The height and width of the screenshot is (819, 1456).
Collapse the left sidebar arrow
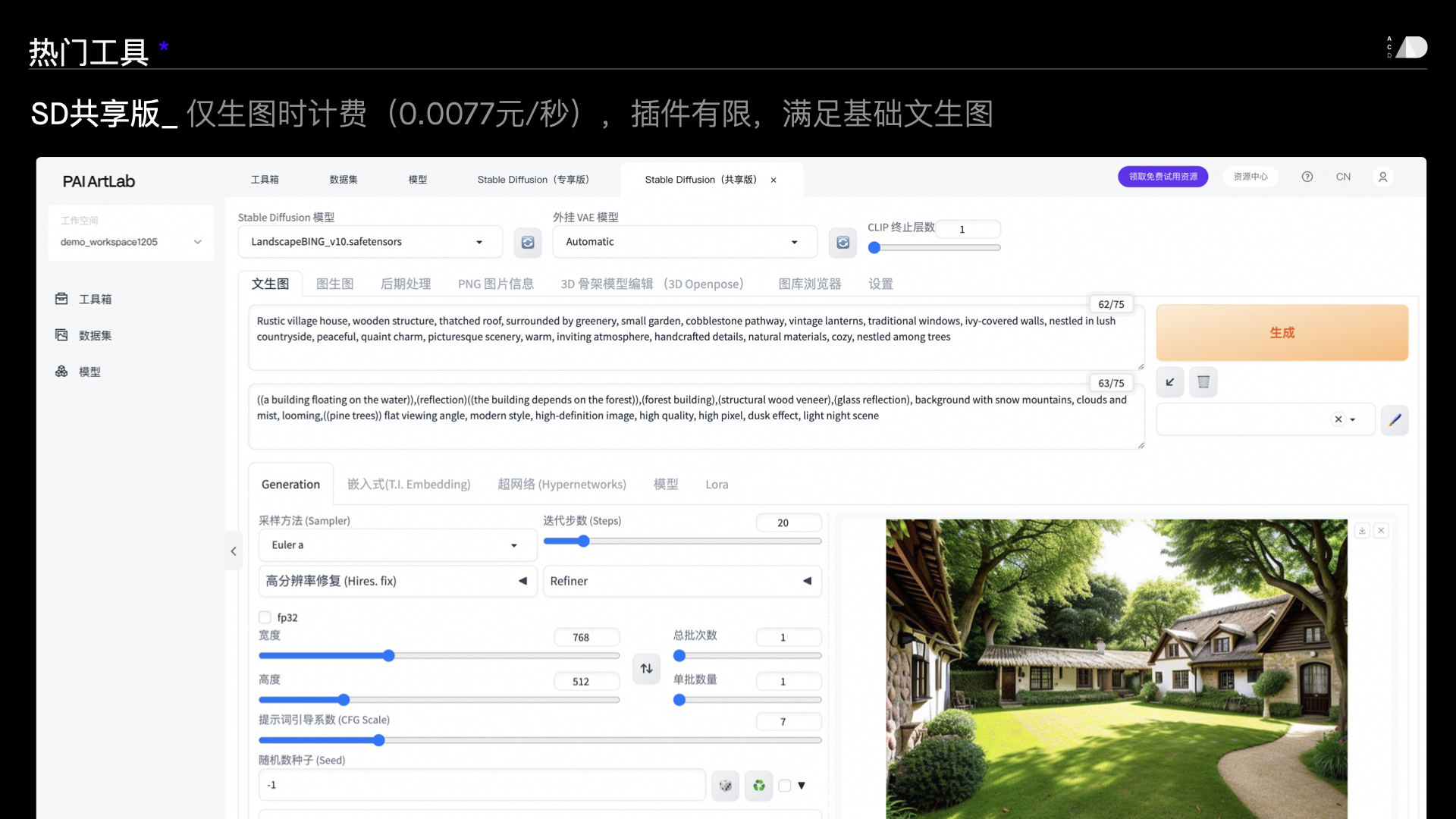tap(234, 551)
